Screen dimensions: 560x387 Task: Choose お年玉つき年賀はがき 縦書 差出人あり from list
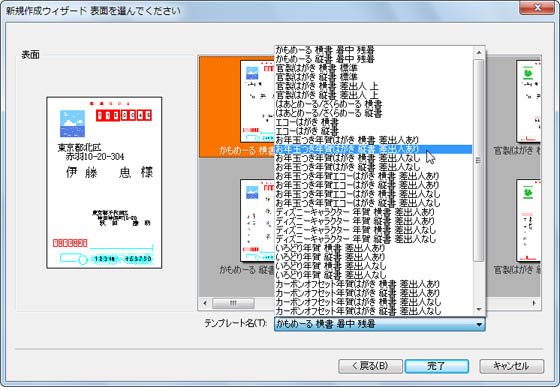coord(374,149)
